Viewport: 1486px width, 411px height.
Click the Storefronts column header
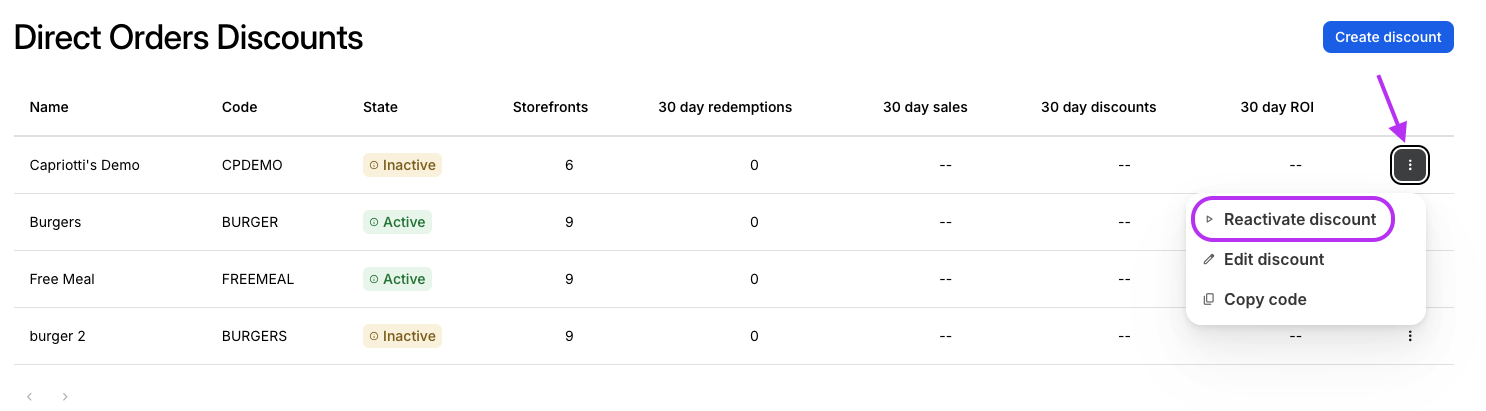point(550,107)
